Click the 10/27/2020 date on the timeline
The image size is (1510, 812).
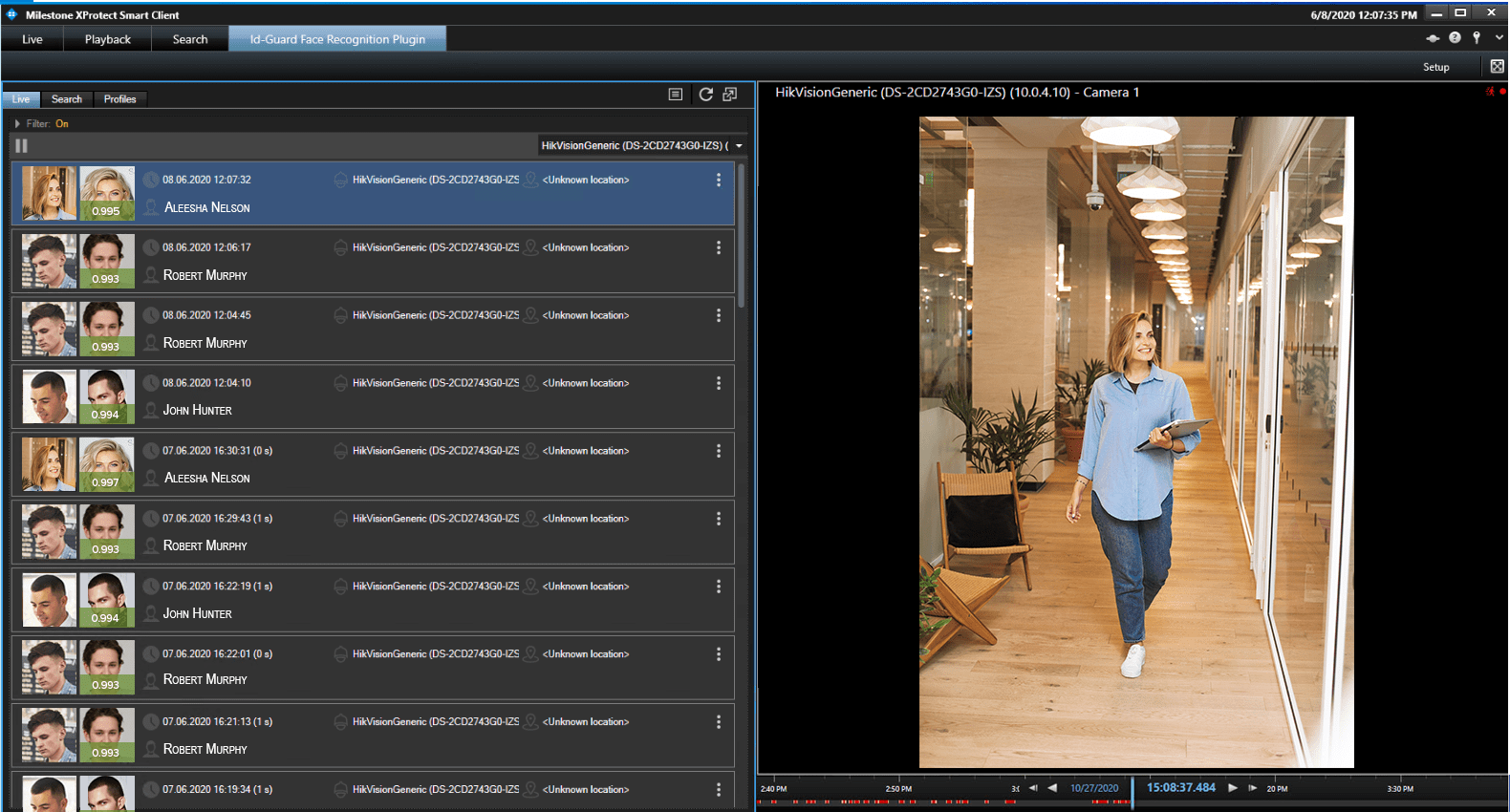[x=1093, y=788]
